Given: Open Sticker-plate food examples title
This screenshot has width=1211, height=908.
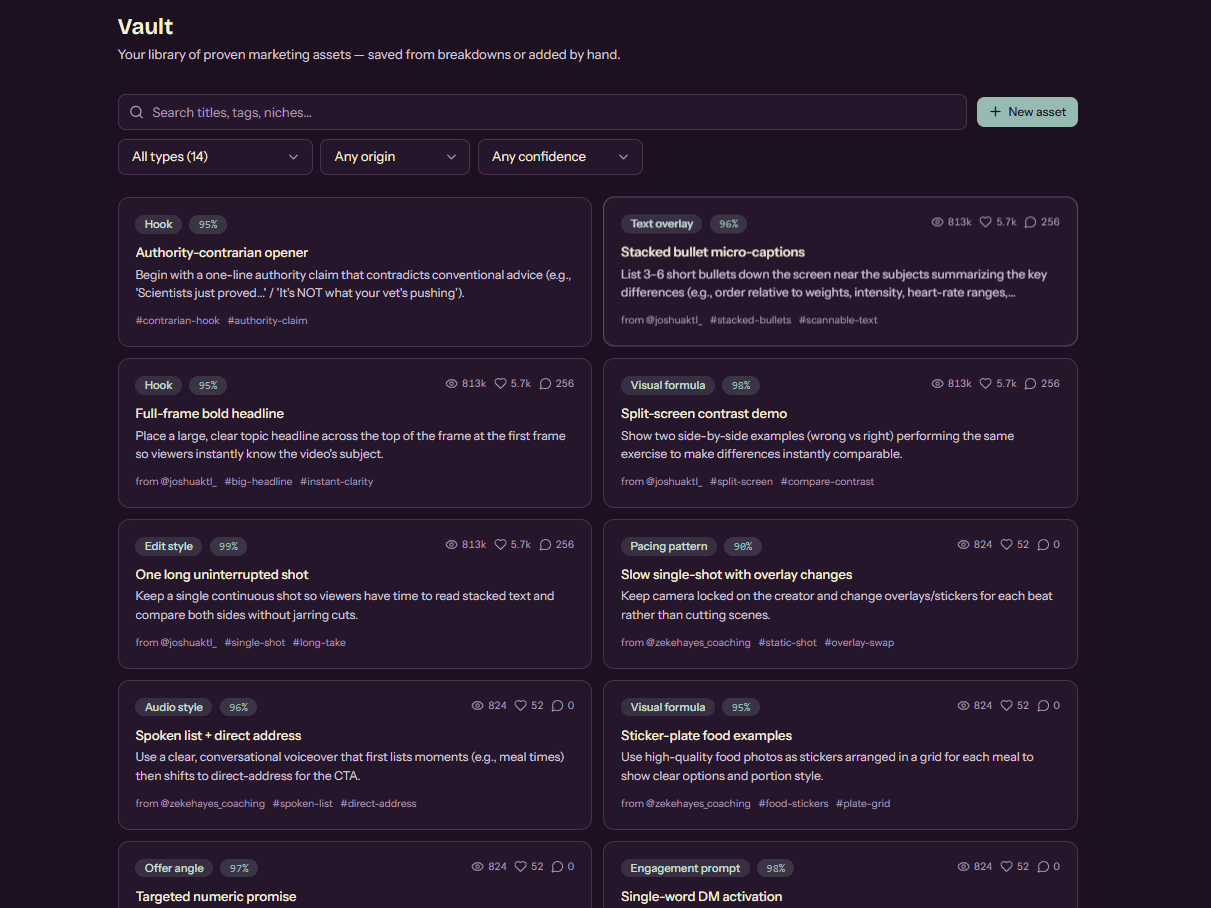Looking at the screenshot, I should [x=707, y=735].
